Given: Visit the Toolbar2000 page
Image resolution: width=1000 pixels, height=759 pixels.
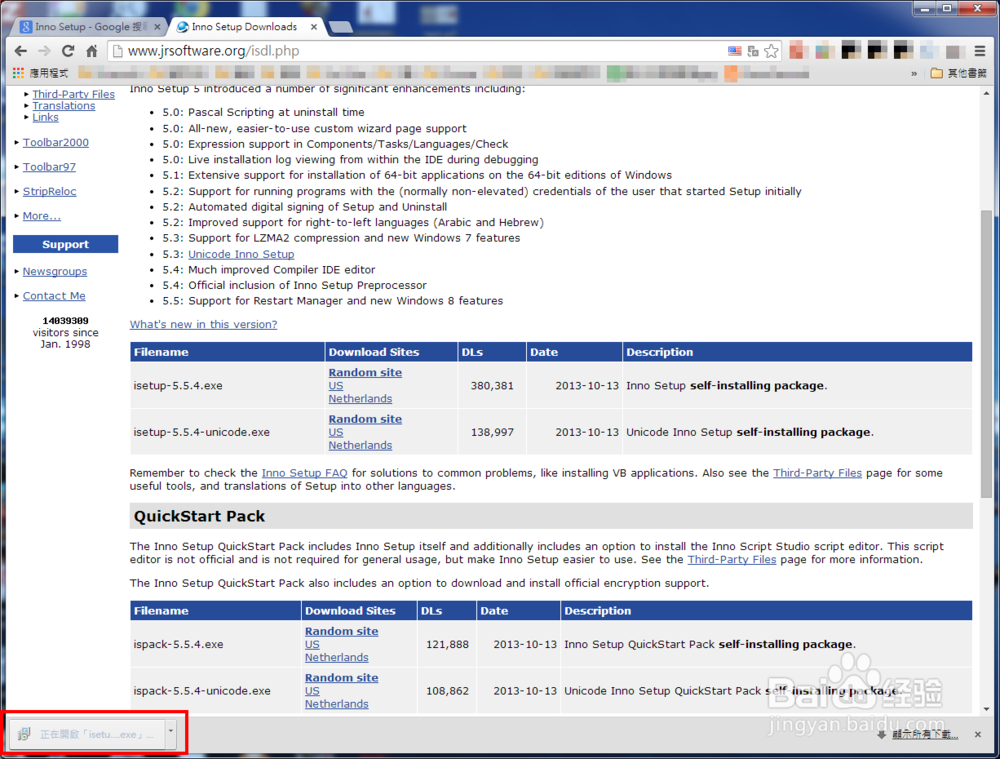Looking at the screenshot, I should click(55, 142).
